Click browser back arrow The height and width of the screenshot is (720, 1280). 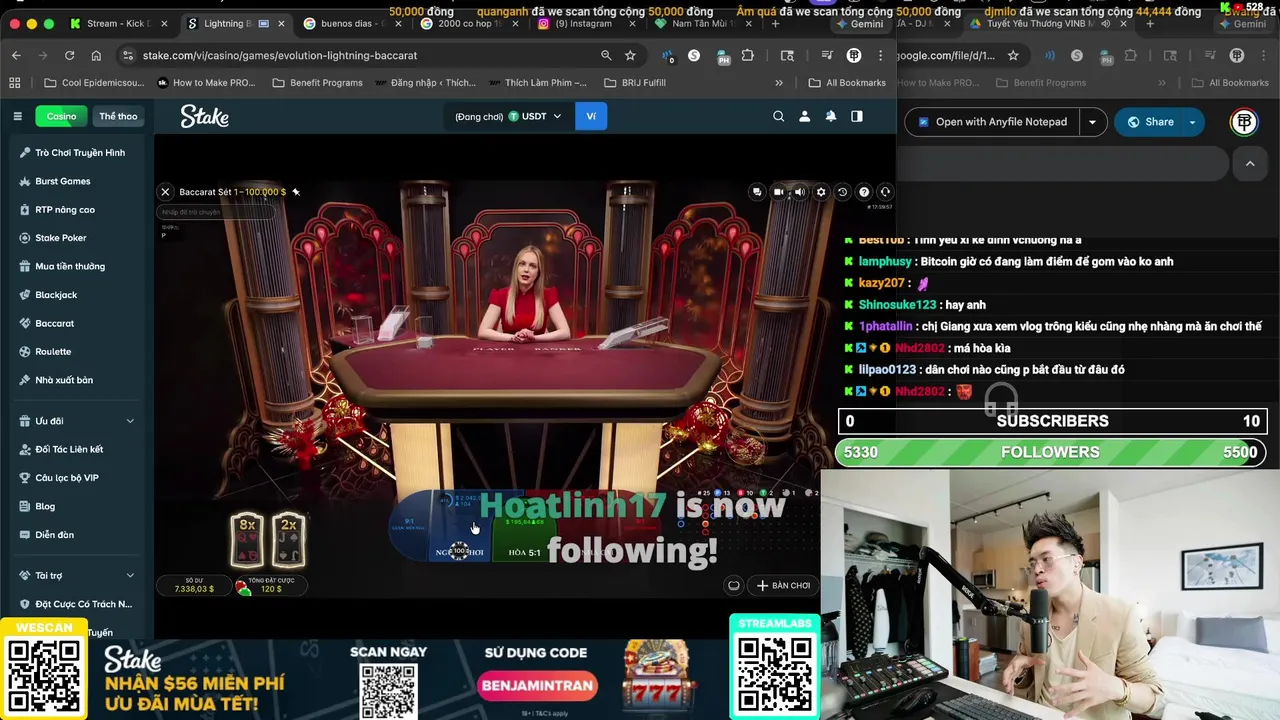point(16,55)
